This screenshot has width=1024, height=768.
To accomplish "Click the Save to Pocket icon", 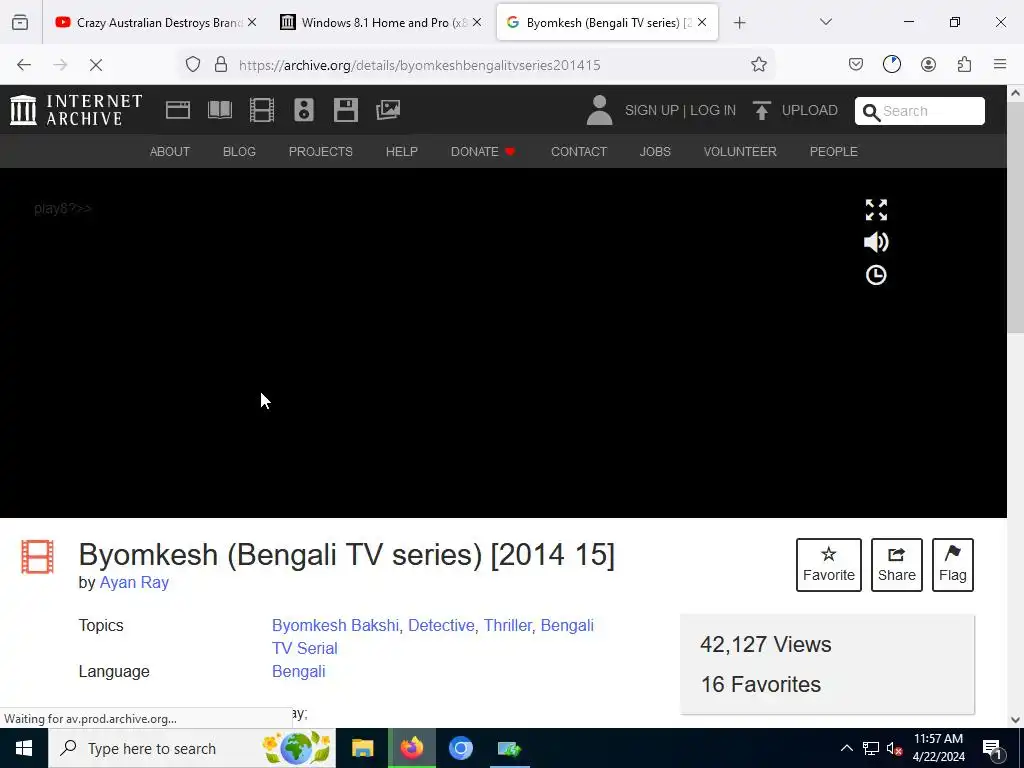I will click(x=856, y=64).
